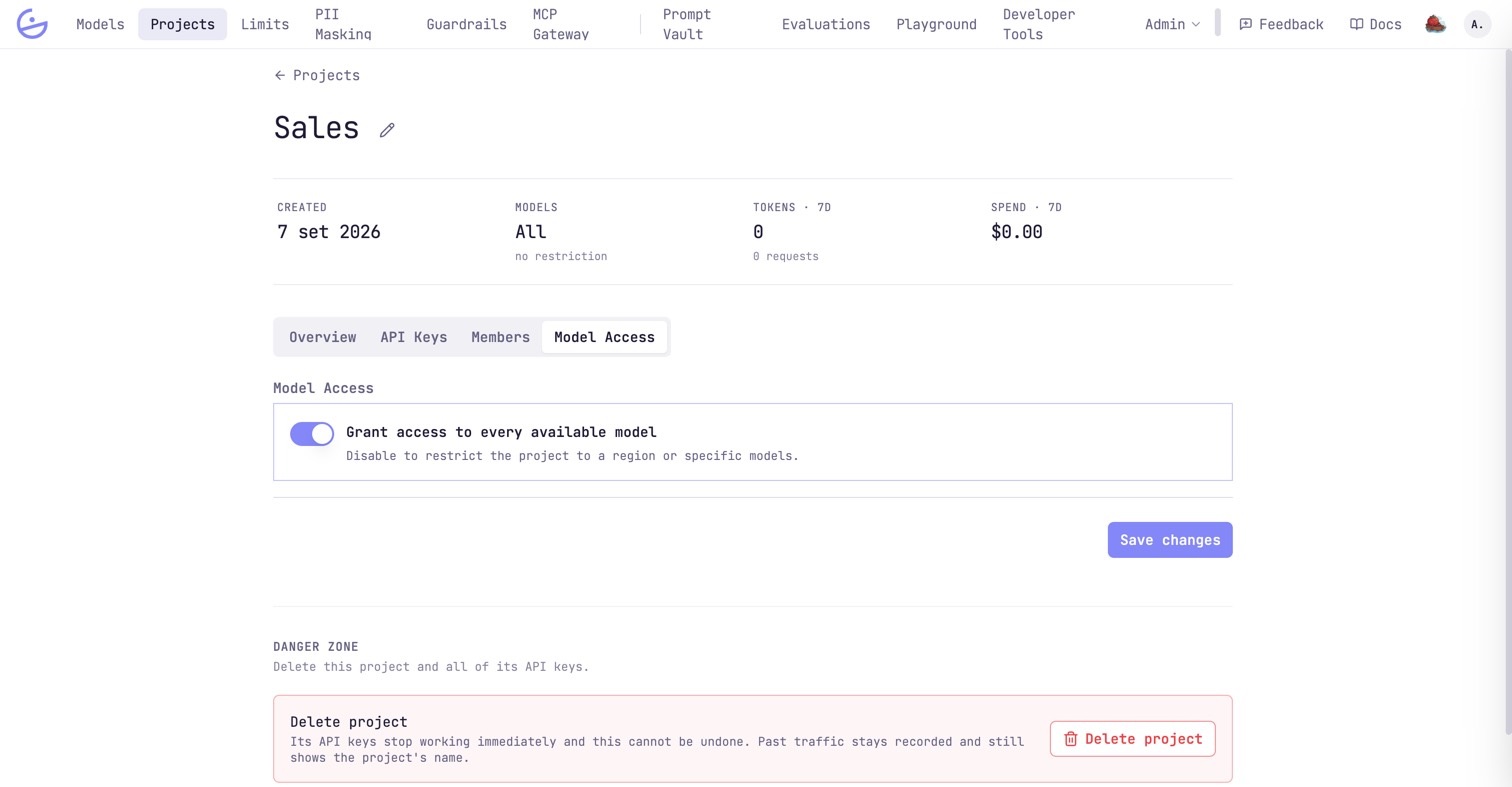Screen dimensions: 1512x787
Task: Open the Models nav item
Action: pos(100,24)
